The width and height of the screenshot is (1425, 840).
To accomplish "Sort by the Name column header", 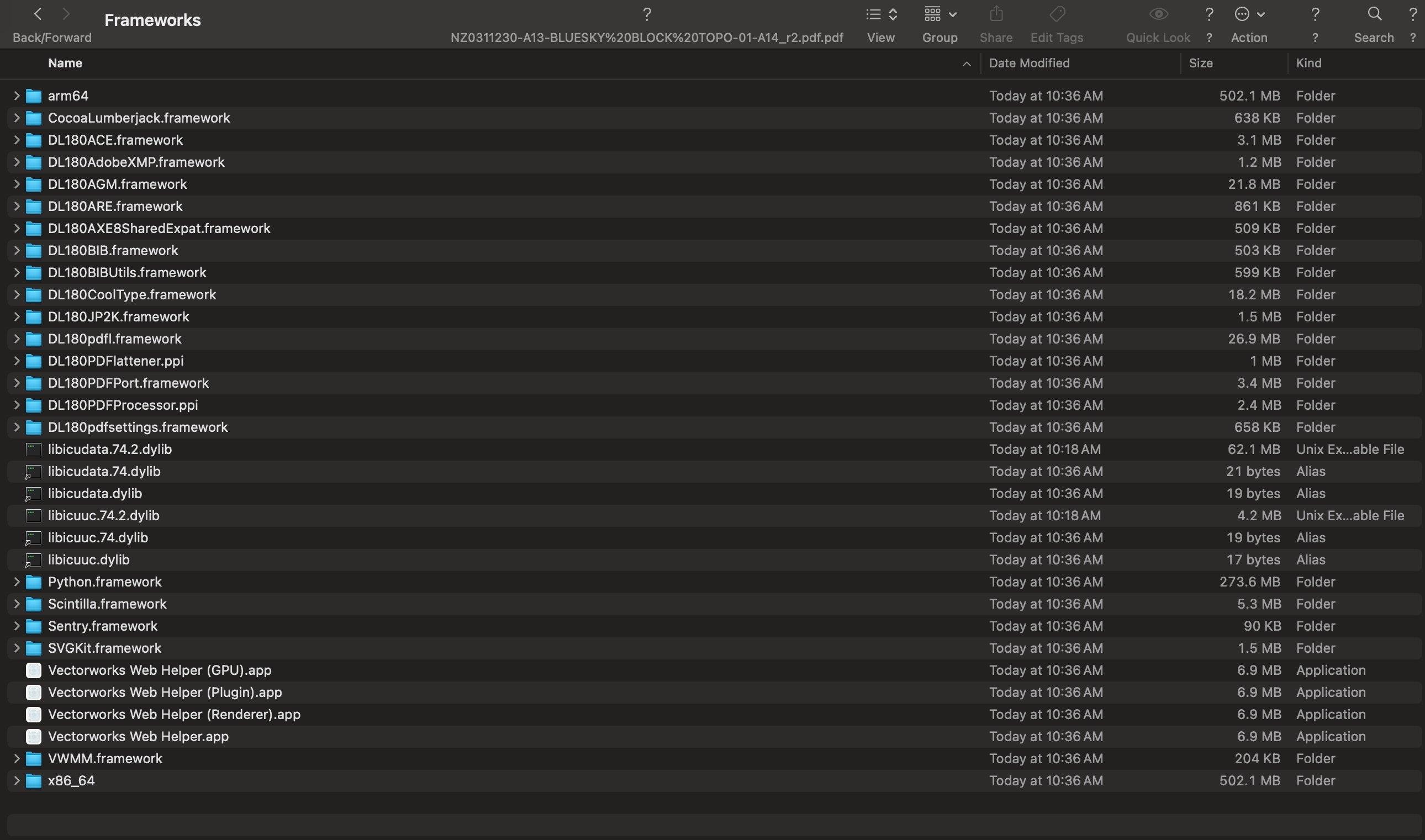I will click(x=65, y=64).
